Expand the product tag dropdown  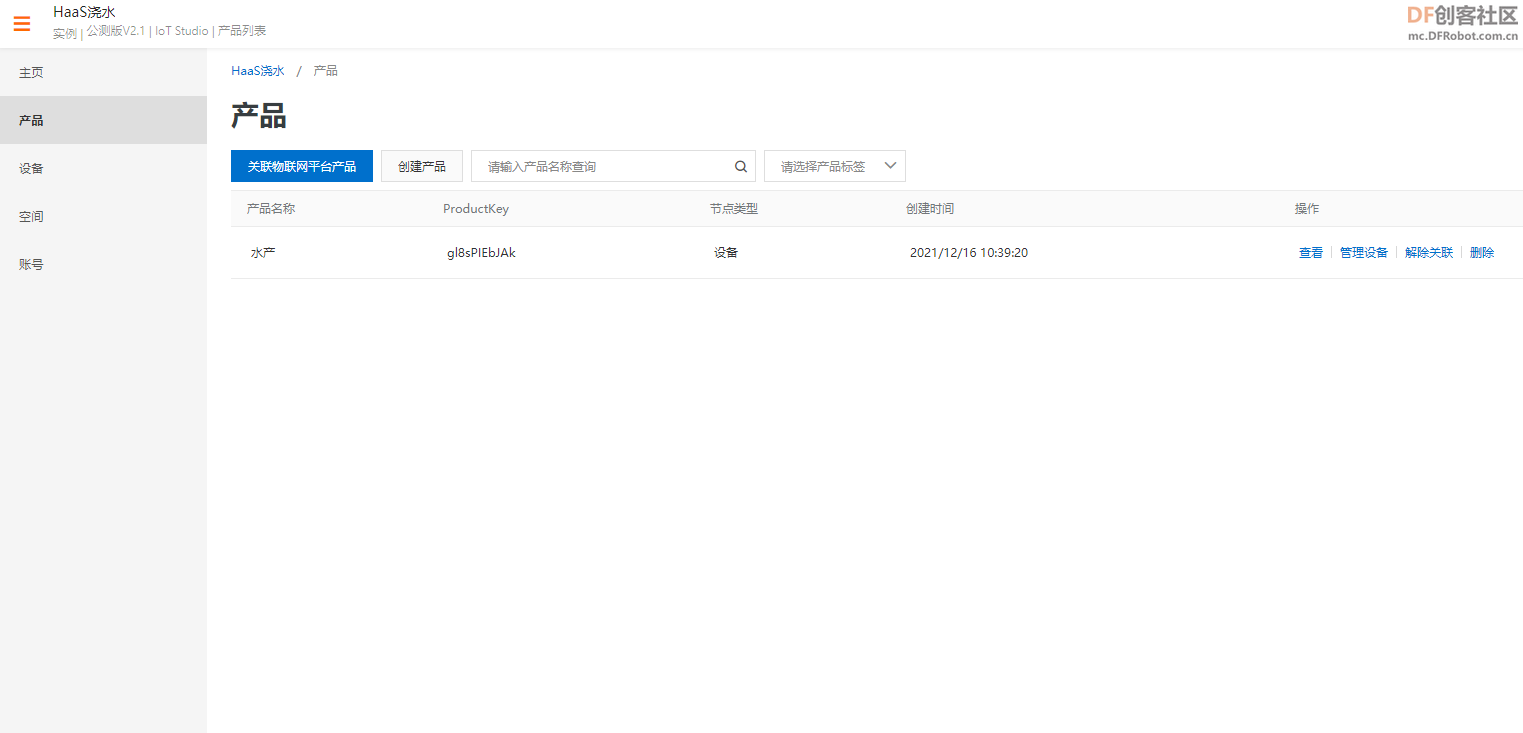pos(835,166)
